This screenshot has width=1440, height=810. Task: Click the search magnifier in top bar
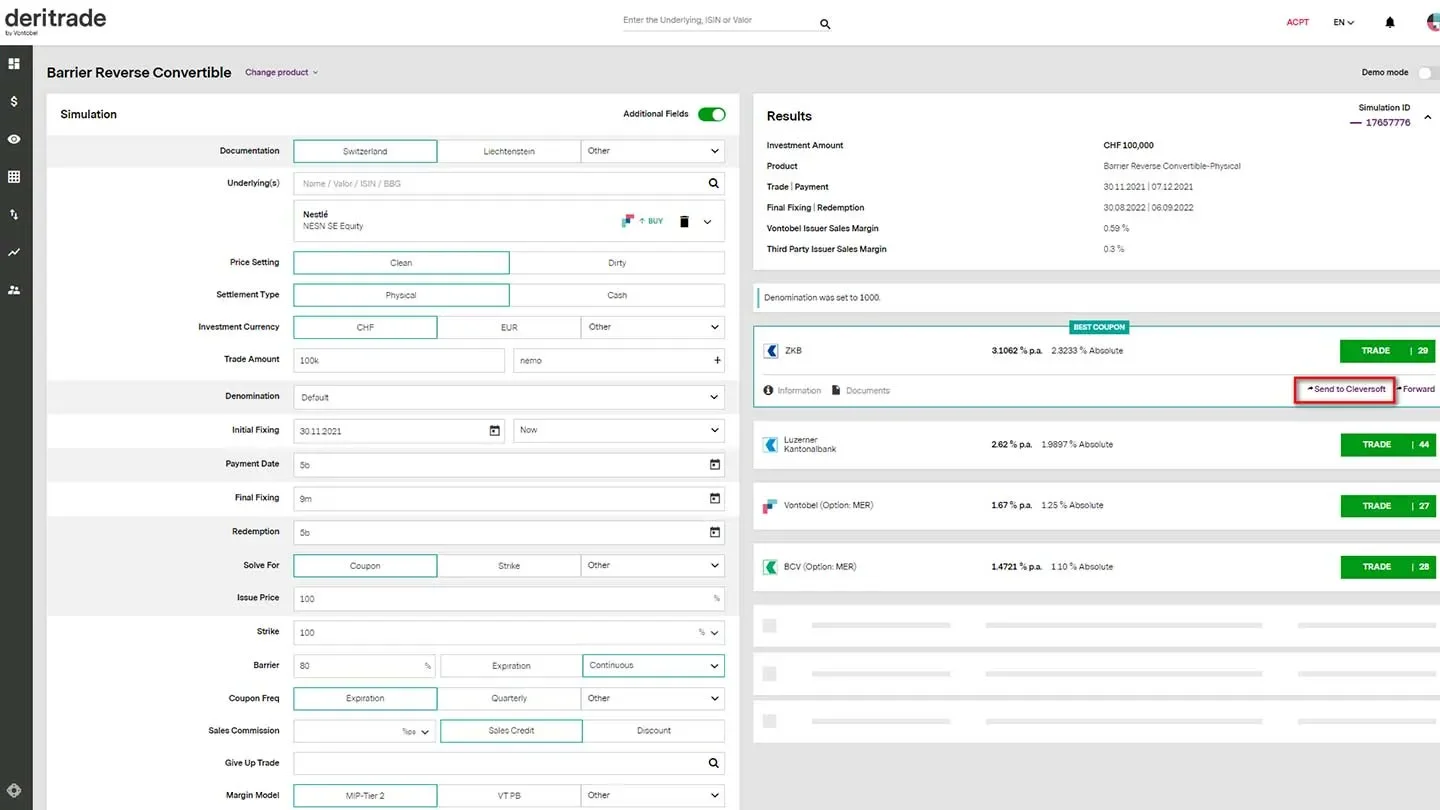[825, 24]
